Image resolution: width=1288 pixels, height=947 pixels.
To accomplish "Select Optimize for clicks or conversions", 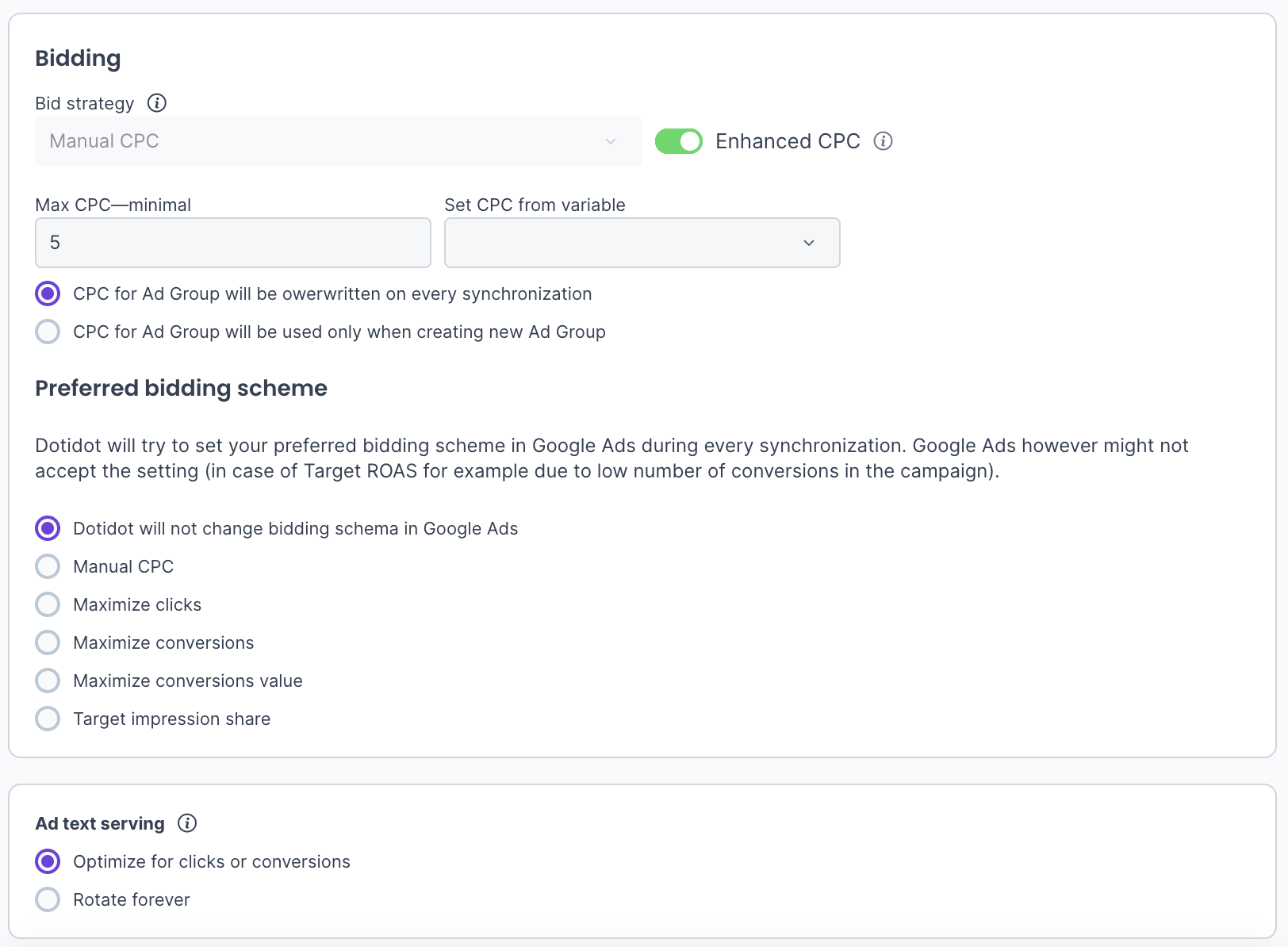I will pos(48,861).
